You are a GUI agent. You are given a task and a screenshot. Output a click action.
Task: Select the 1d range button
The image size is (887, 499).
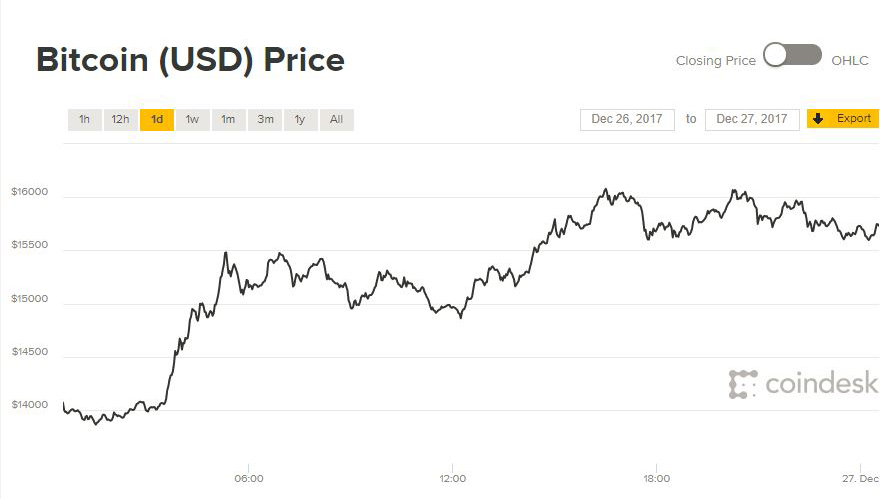[157, 120]
